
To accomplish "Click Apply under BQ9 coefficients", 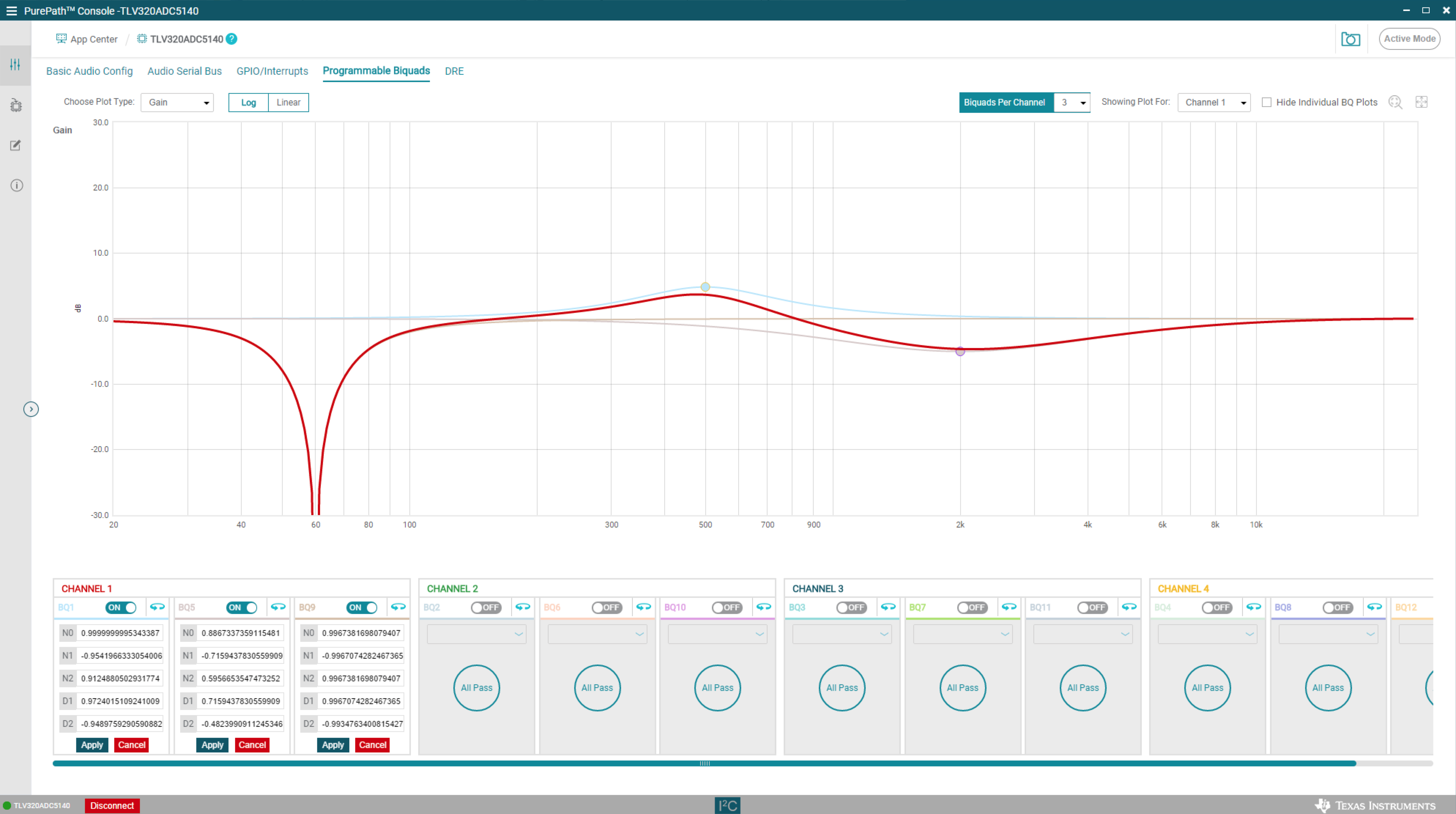I will click(x=333, y=745).
